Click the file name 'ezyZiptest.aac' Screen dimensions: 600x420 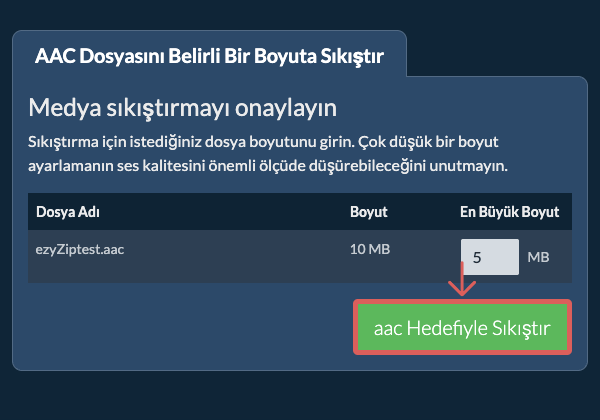click(80, 249)
